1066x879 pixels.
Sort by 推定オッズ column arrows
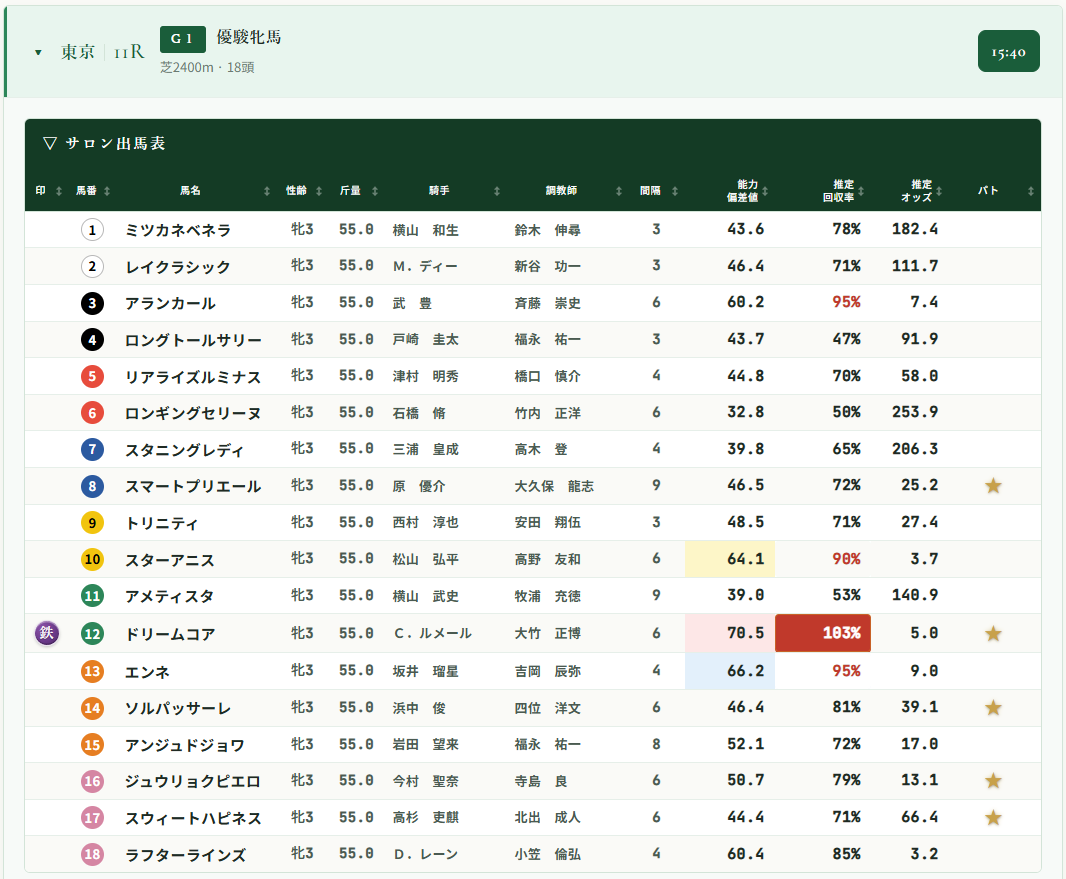939,191
